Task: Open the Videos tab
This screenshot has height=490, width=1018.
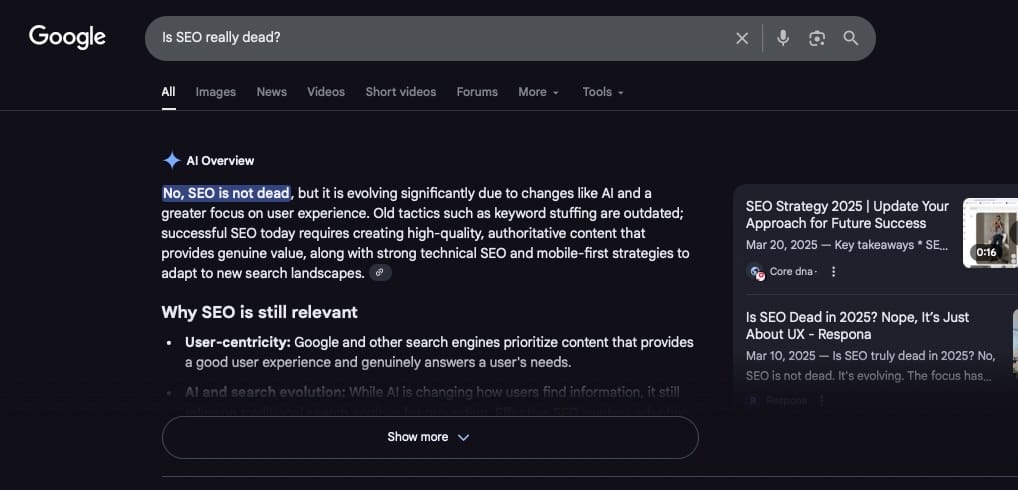Action: coord(326,92)
